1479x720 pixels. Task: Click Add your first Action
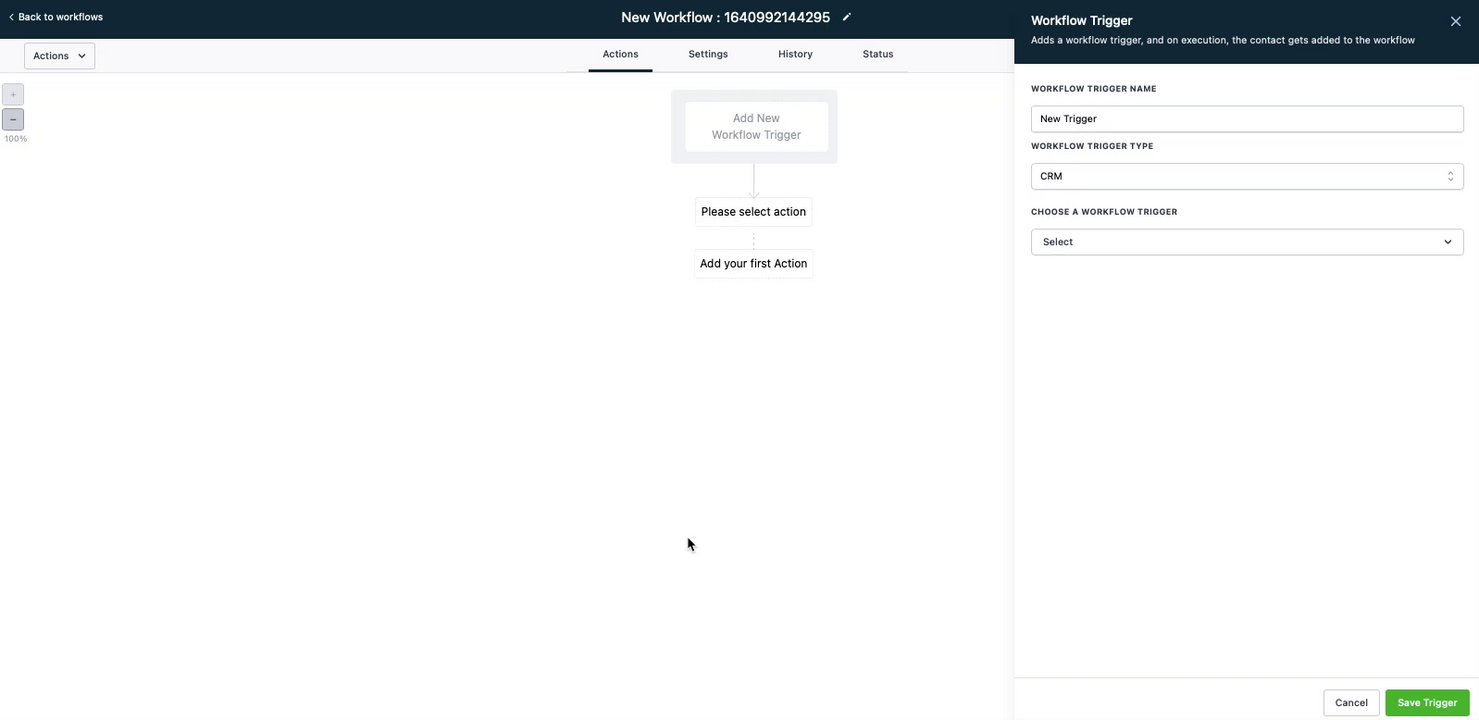(753, 264)
